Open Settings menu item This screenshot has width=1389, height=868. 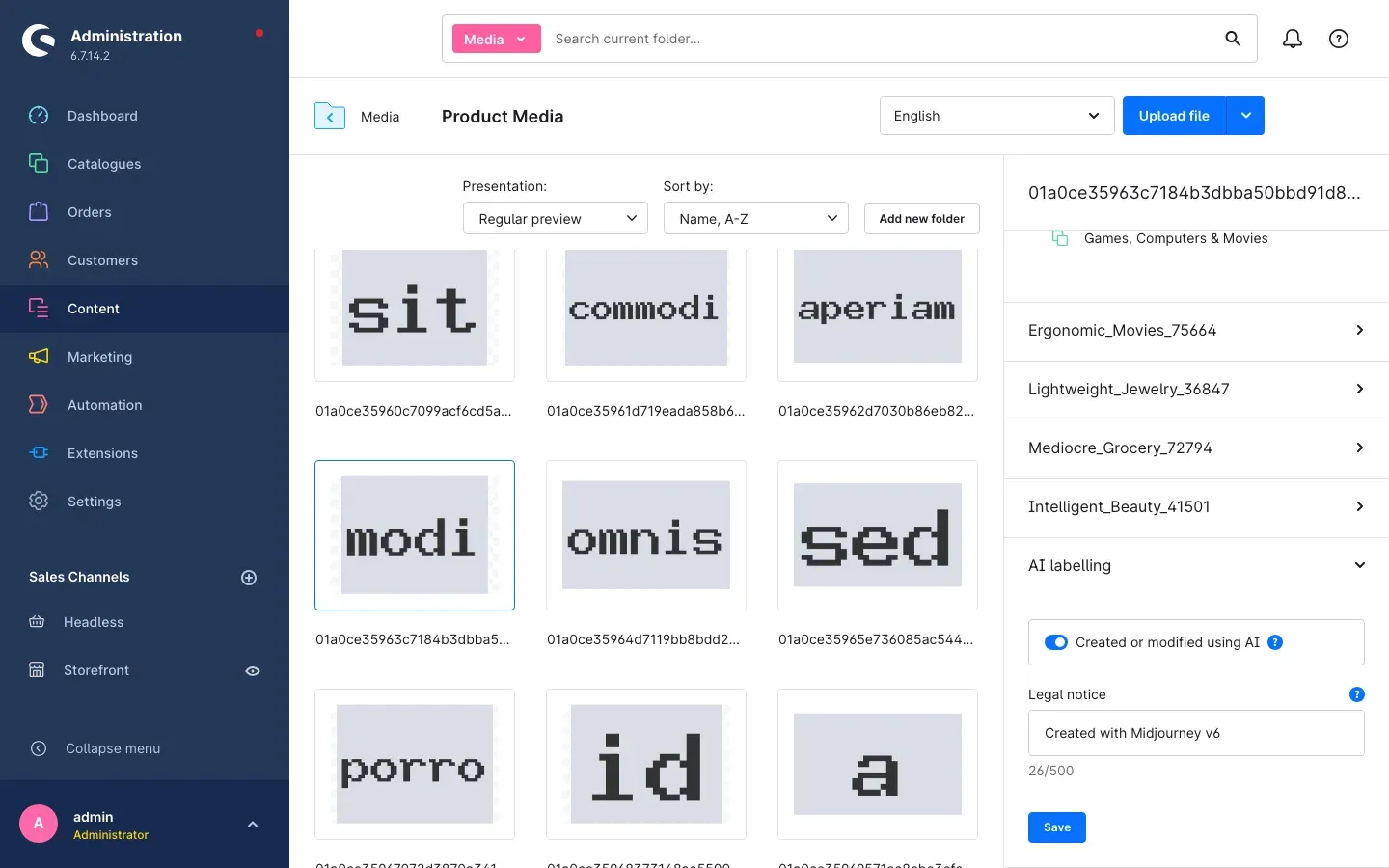145,502
